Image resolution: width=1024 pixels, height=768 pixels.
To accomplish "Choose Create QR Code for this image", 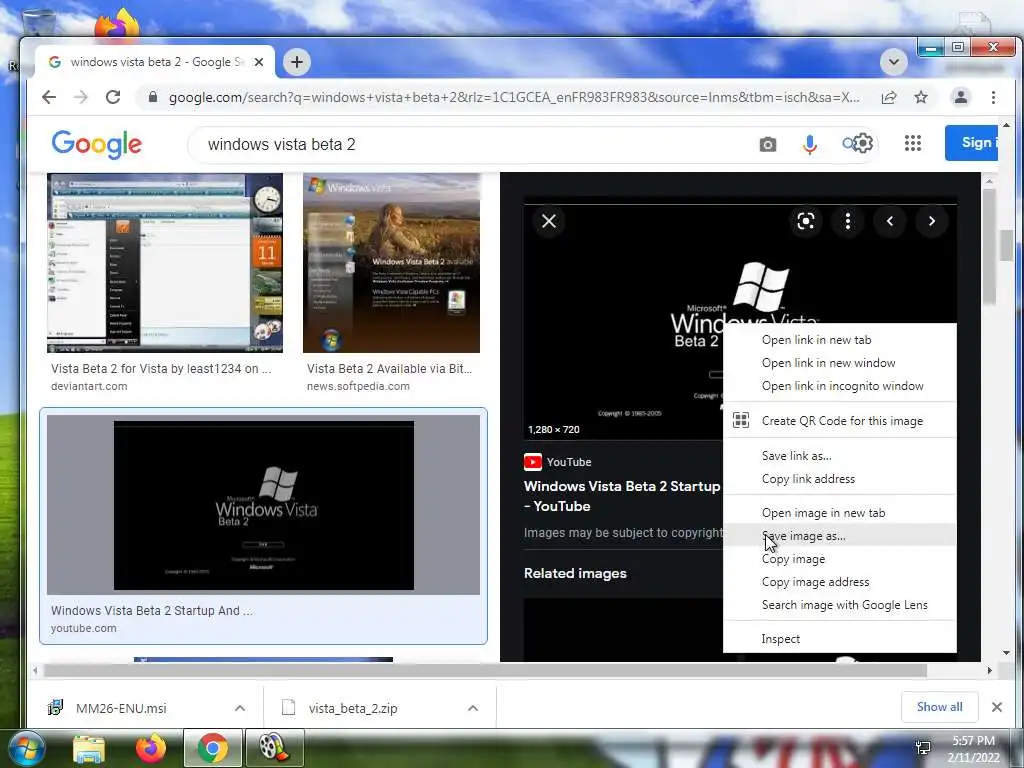I will [x=840, y=421].
